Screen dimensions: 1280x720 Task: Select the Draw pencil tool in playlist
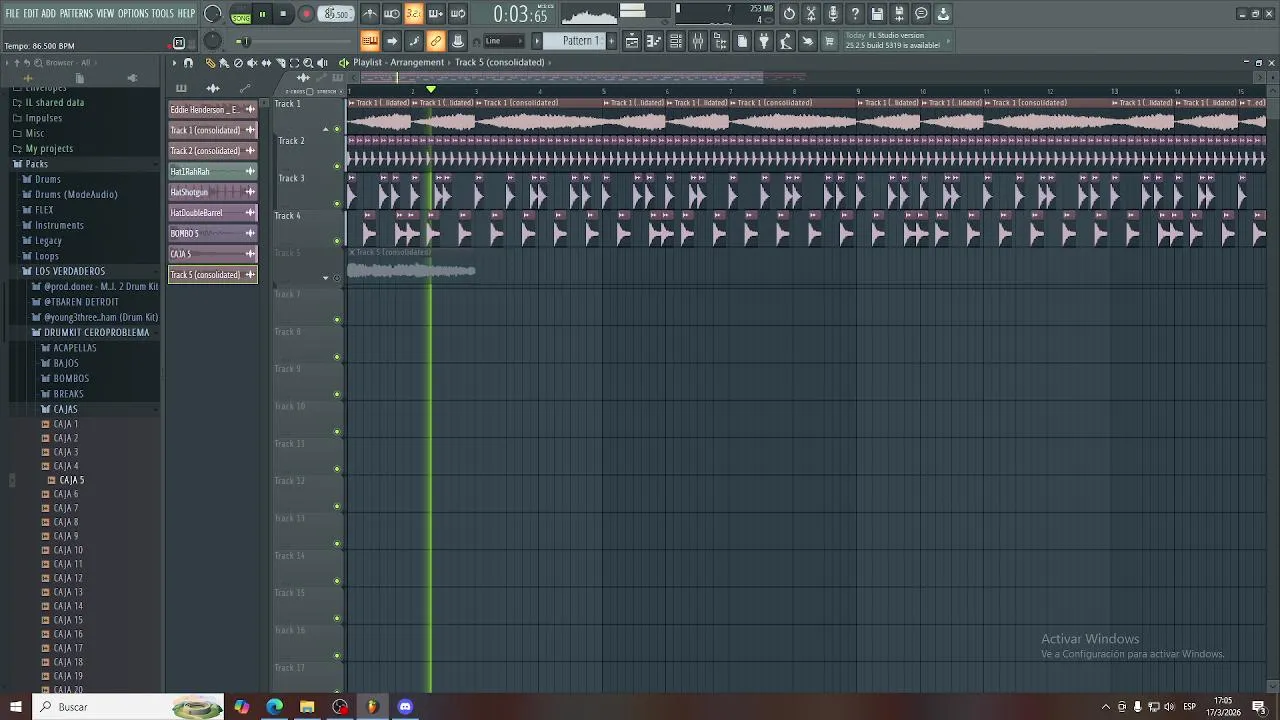[210, 62]
